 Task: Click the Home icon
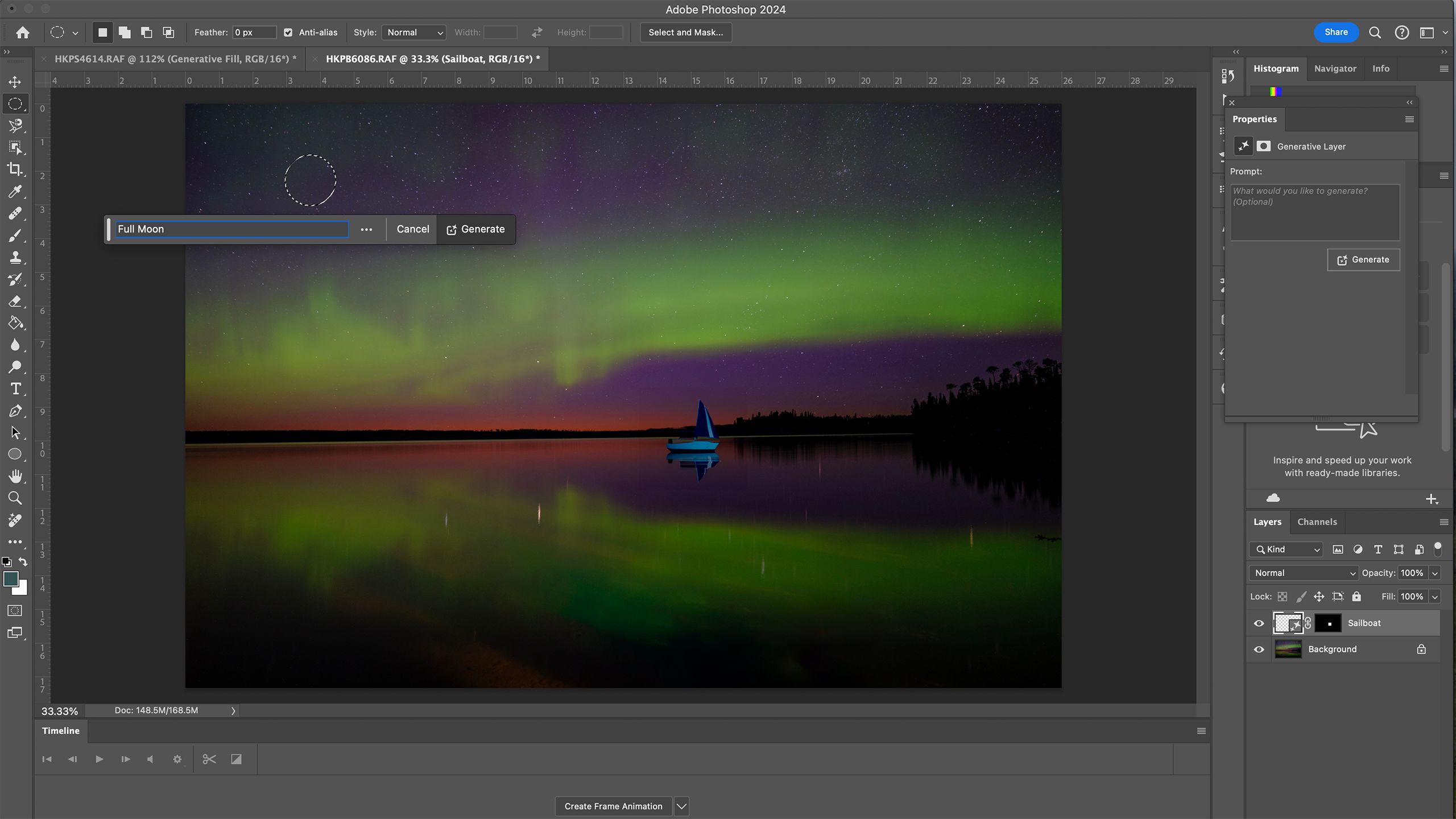click(x=23, y=32)
